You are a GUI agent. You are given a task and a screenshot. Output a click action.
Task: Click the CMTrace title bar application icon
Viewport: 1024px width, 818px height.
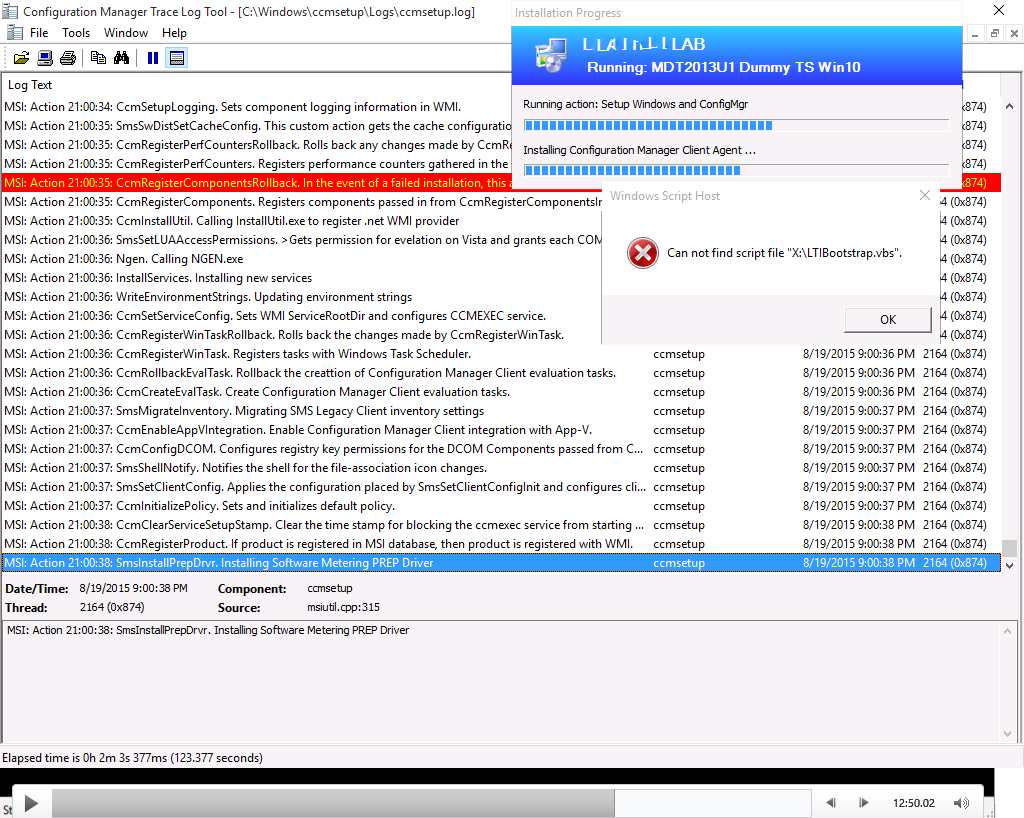(x=10, y=11)
